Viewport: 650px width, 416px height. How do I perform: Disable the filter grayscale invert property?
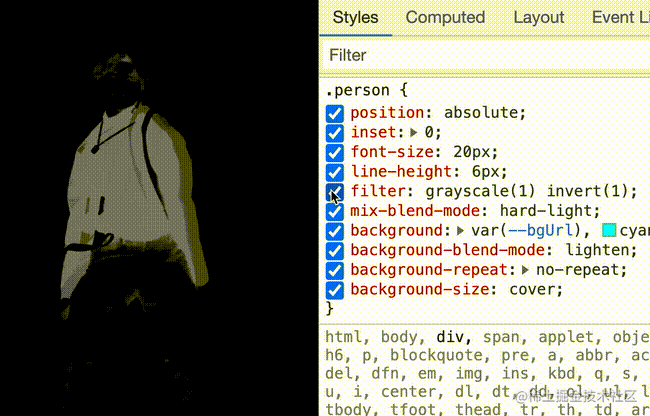[x=334, y=192]
